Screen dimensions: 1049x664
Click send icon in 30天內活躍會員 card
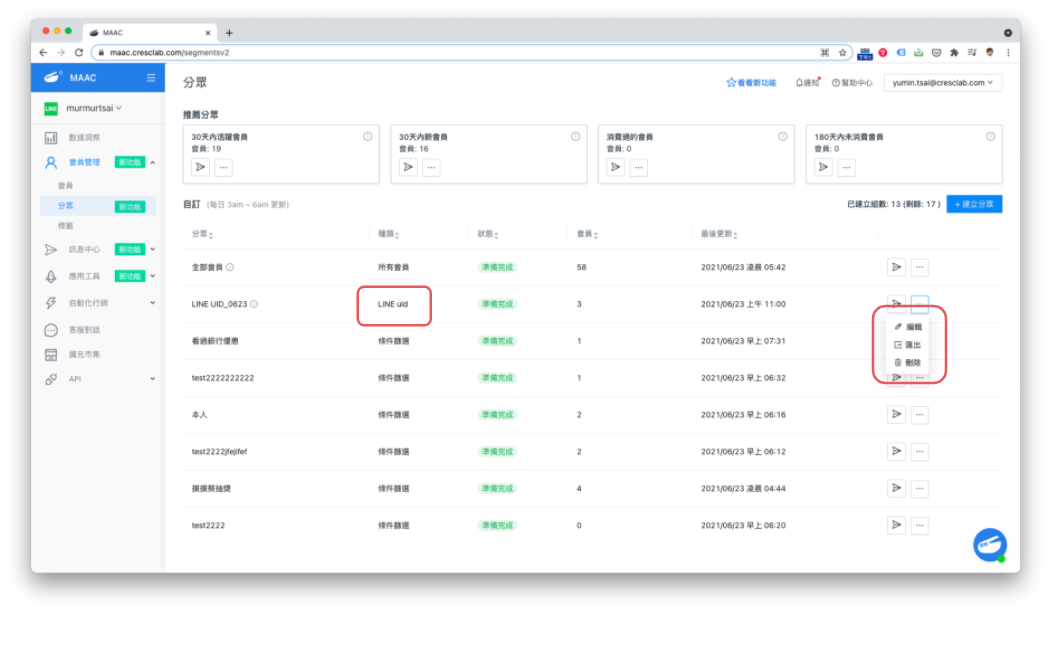[200, 167]
